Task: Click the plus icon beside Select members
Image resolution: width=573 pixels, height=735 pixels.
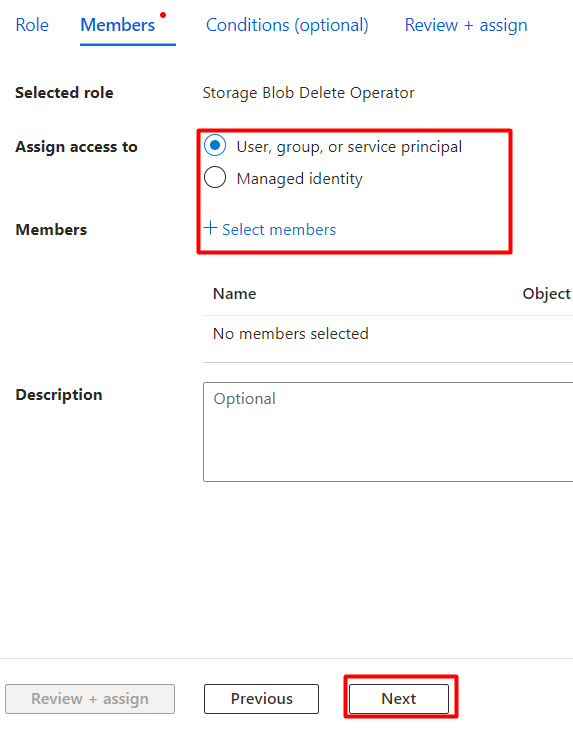Action: tap(210, 228)
